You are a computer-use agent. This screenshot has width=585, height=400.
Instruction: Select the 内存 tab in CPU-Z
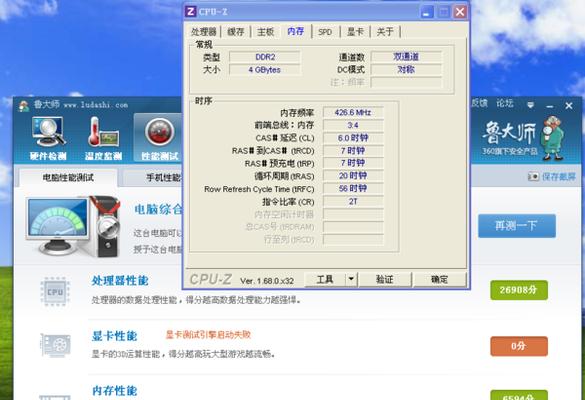295,31
